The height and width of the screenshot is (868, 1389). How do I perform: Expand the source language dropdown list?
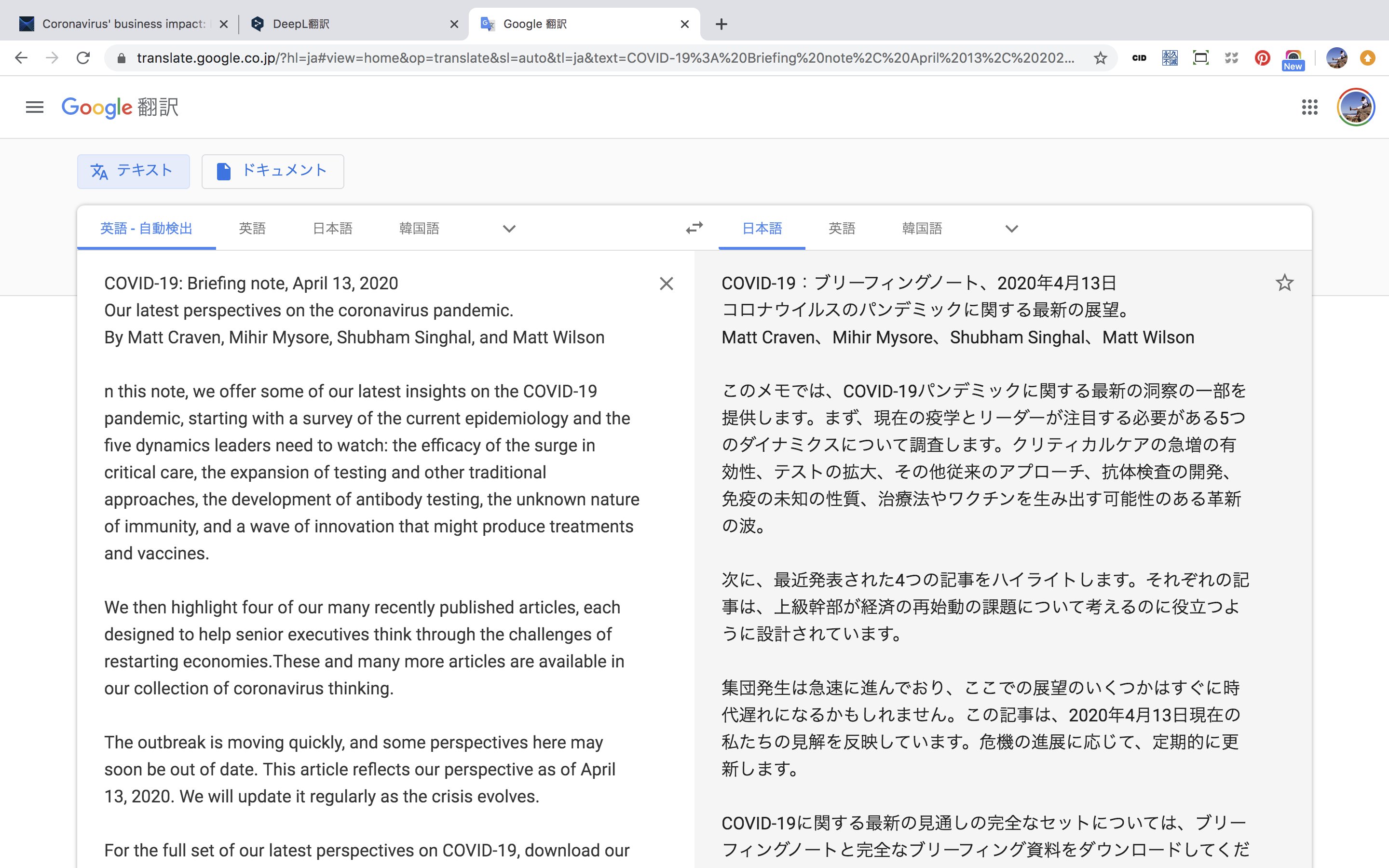(508, 229)
